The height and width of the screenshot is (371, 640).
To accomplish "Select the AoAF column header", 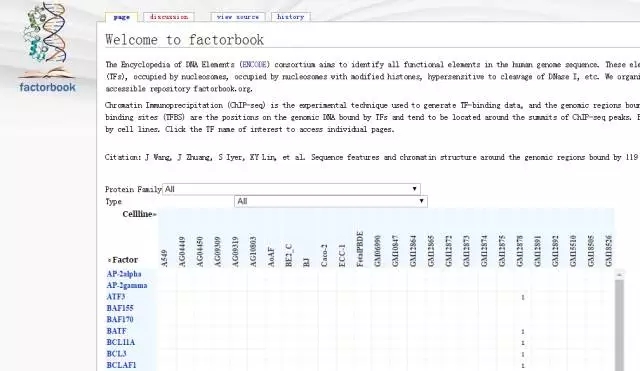I will coord(271,257).
